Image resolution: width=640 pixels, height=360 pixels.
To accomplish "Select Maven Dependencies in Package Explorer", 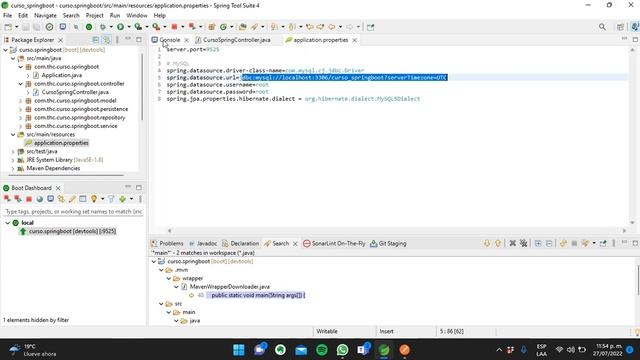I will [53, 168].
